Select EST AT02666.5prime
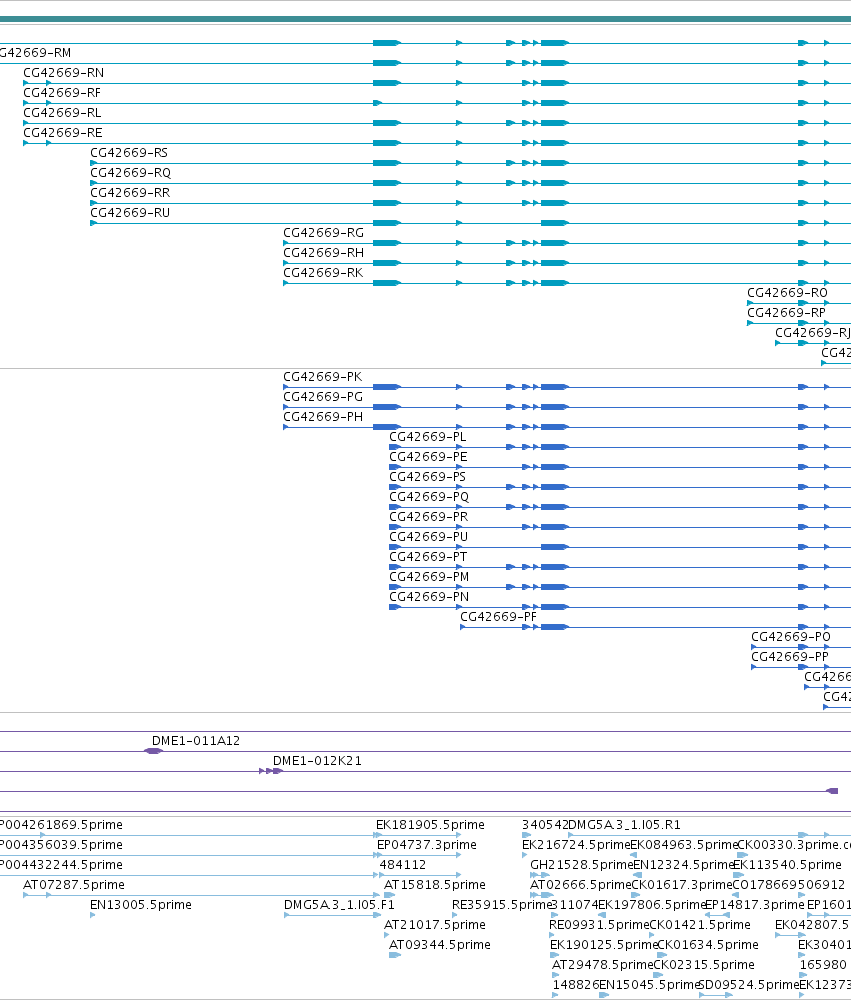The height and width of the screenshot is (1000, 851). click(x=580, y=885)
